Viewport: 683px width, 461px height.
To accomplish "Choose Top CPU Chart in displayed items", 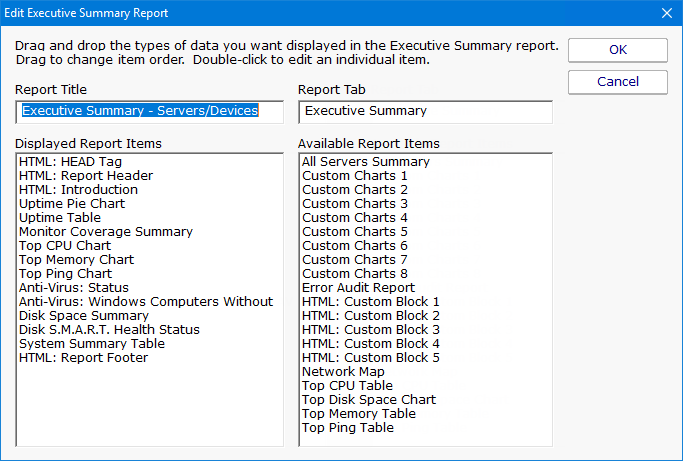I will (x=65, y=246).
